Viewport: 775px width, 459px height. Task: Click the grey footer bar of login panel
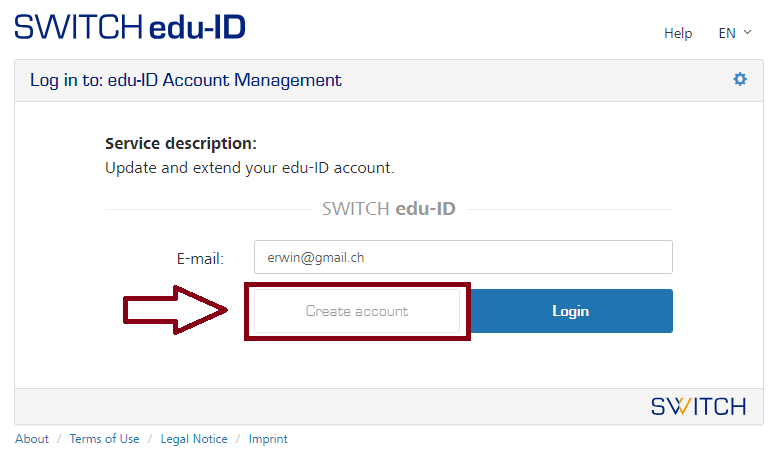[300, 406]
